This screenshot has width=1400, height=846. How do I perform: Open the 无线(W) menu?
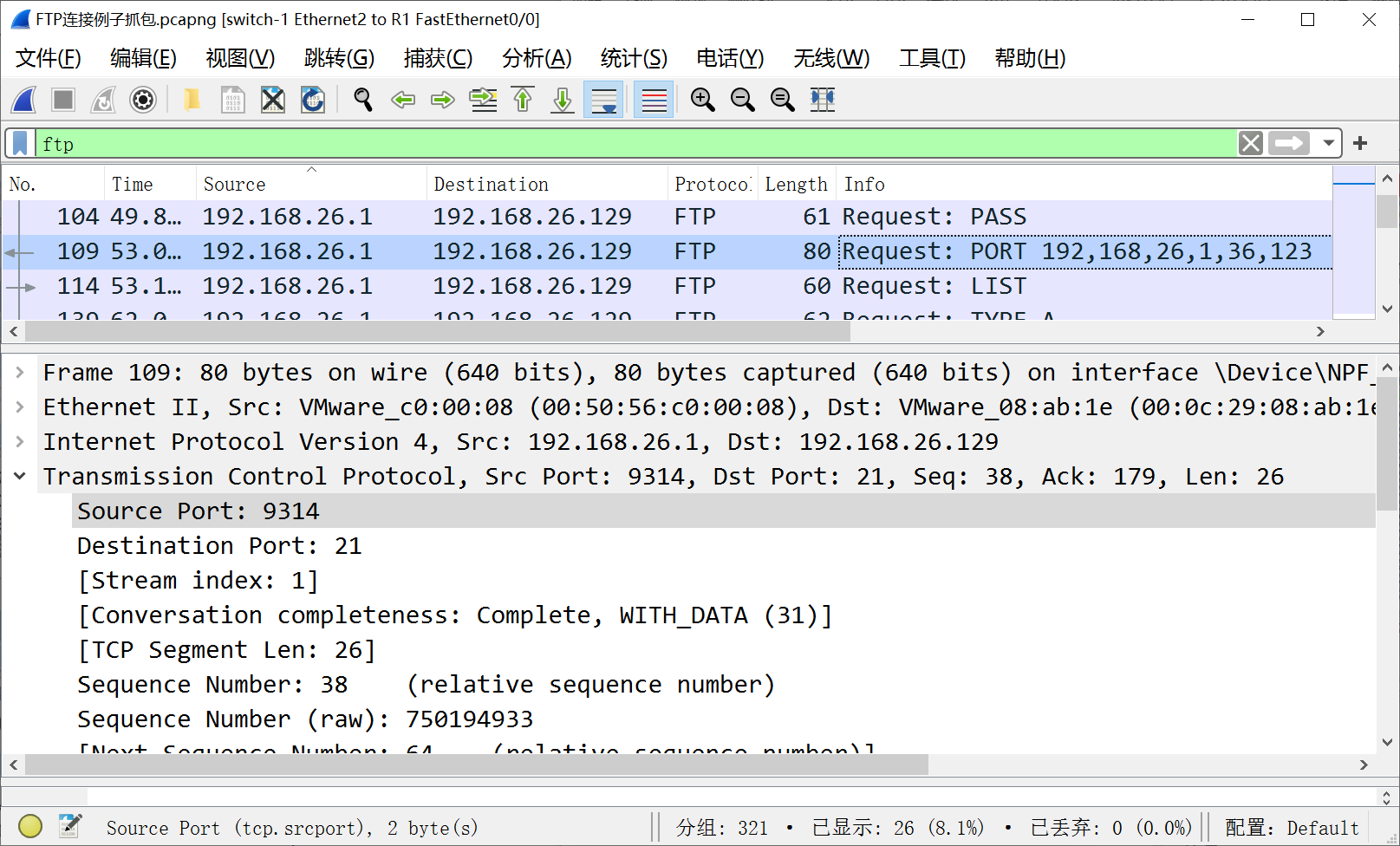click(831, 58)
